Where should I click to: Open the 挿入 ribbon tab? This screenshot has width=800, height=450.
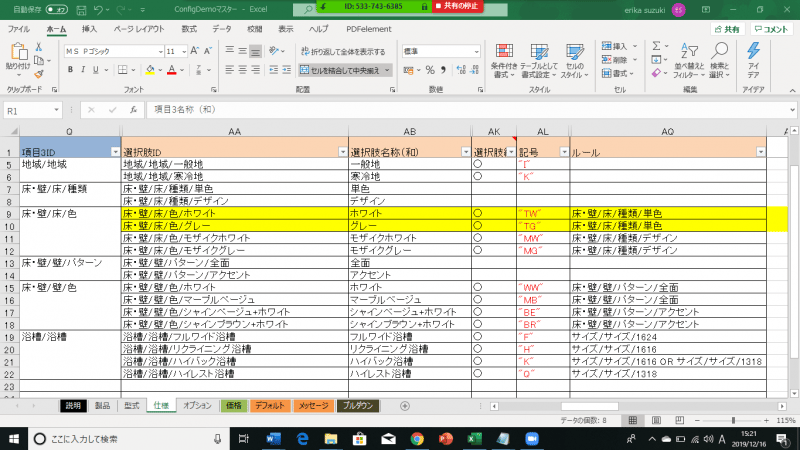(89, 29)
